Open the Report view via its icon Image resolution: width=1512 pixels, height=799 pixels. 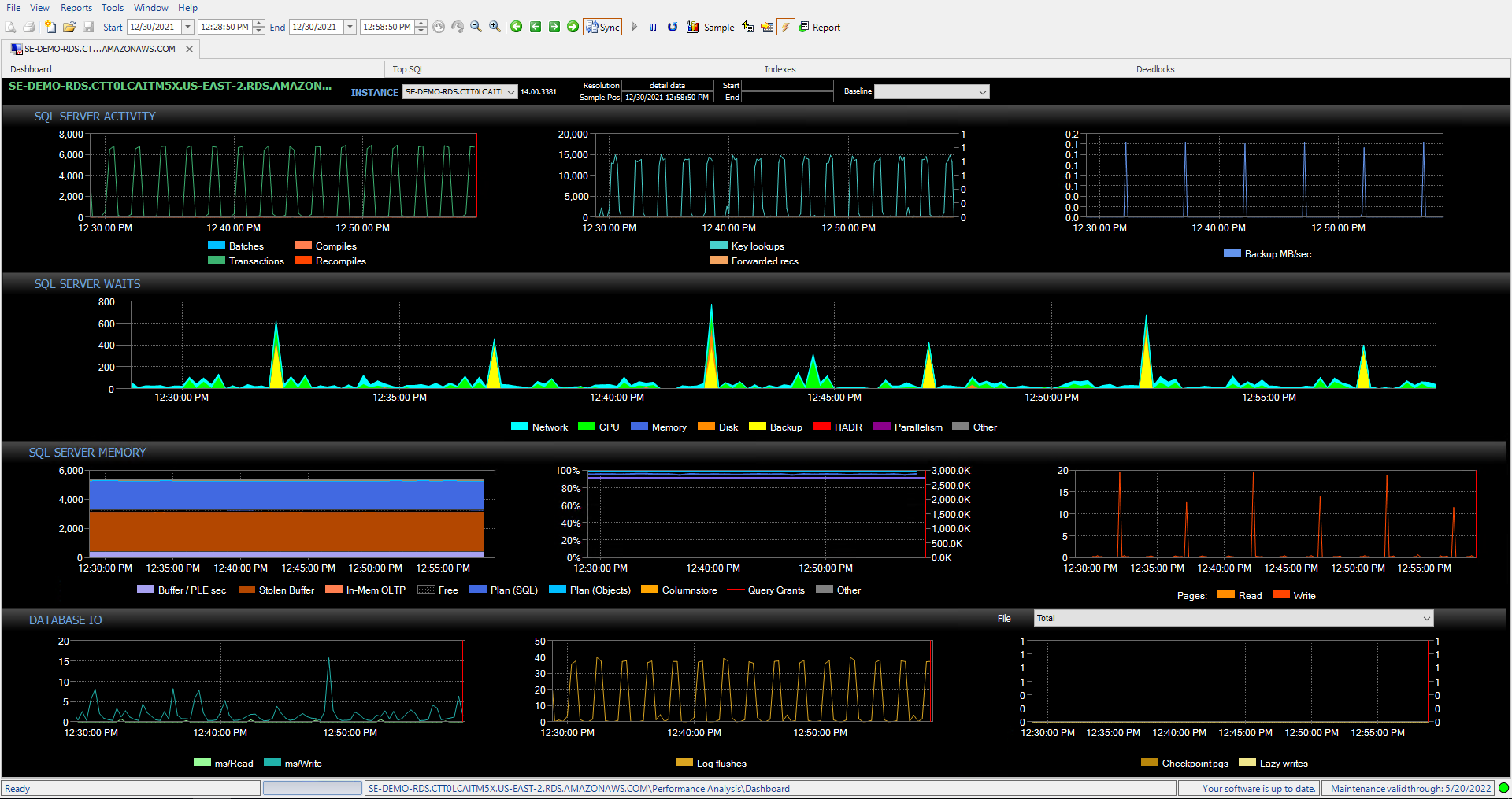pyautogui.click(x=806, y=26)
